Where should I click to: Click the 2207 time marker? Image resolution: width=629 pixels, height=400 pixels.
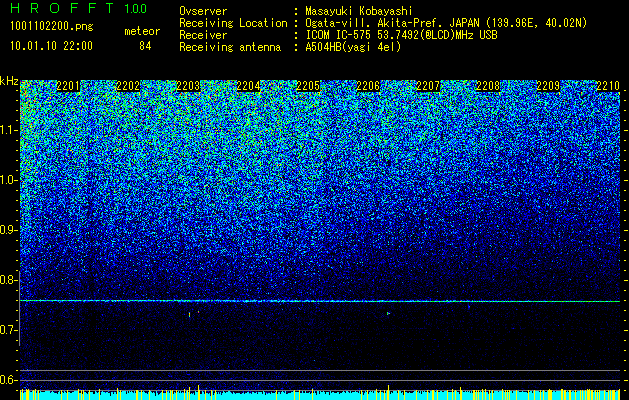[x=428, y=86]
